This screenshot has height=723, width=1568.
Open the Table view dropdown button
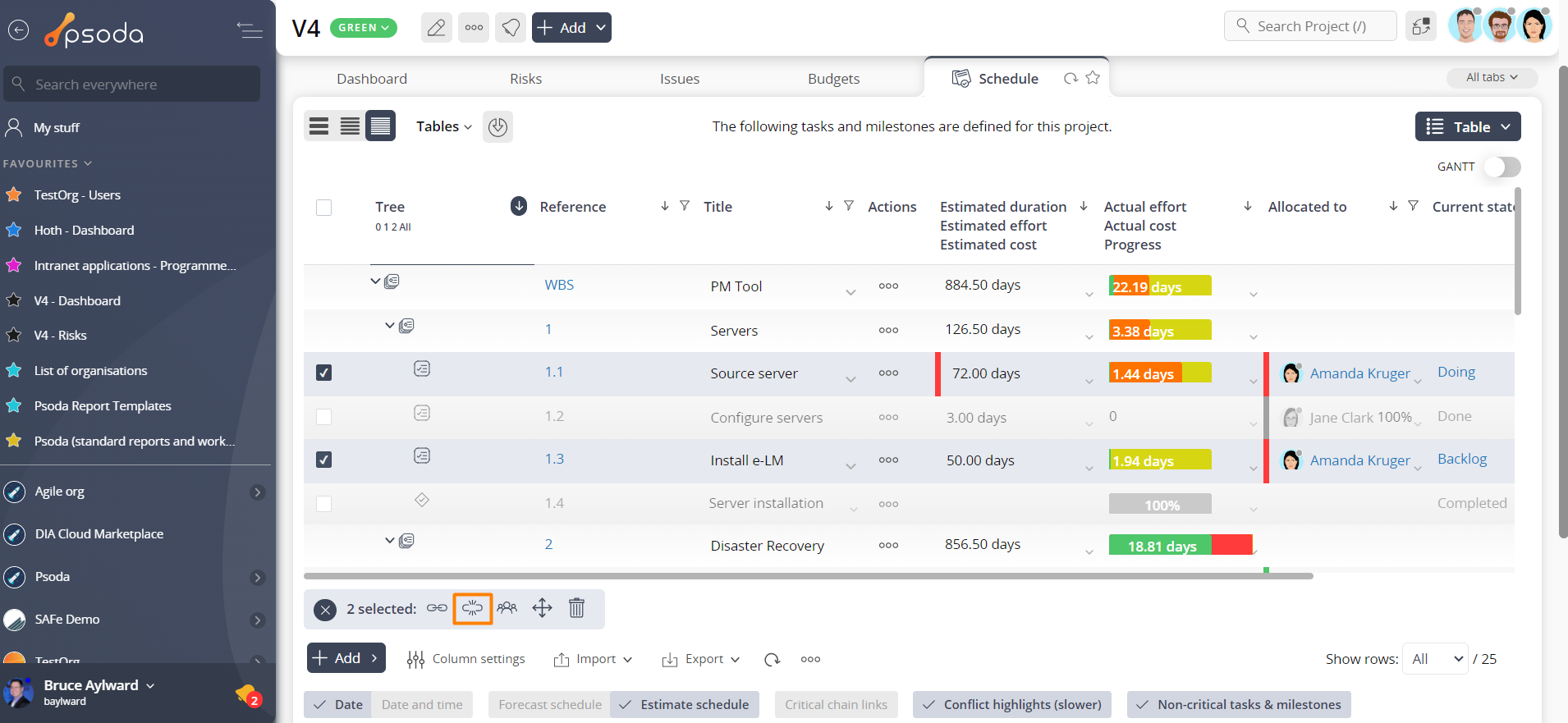(1468, 126)
